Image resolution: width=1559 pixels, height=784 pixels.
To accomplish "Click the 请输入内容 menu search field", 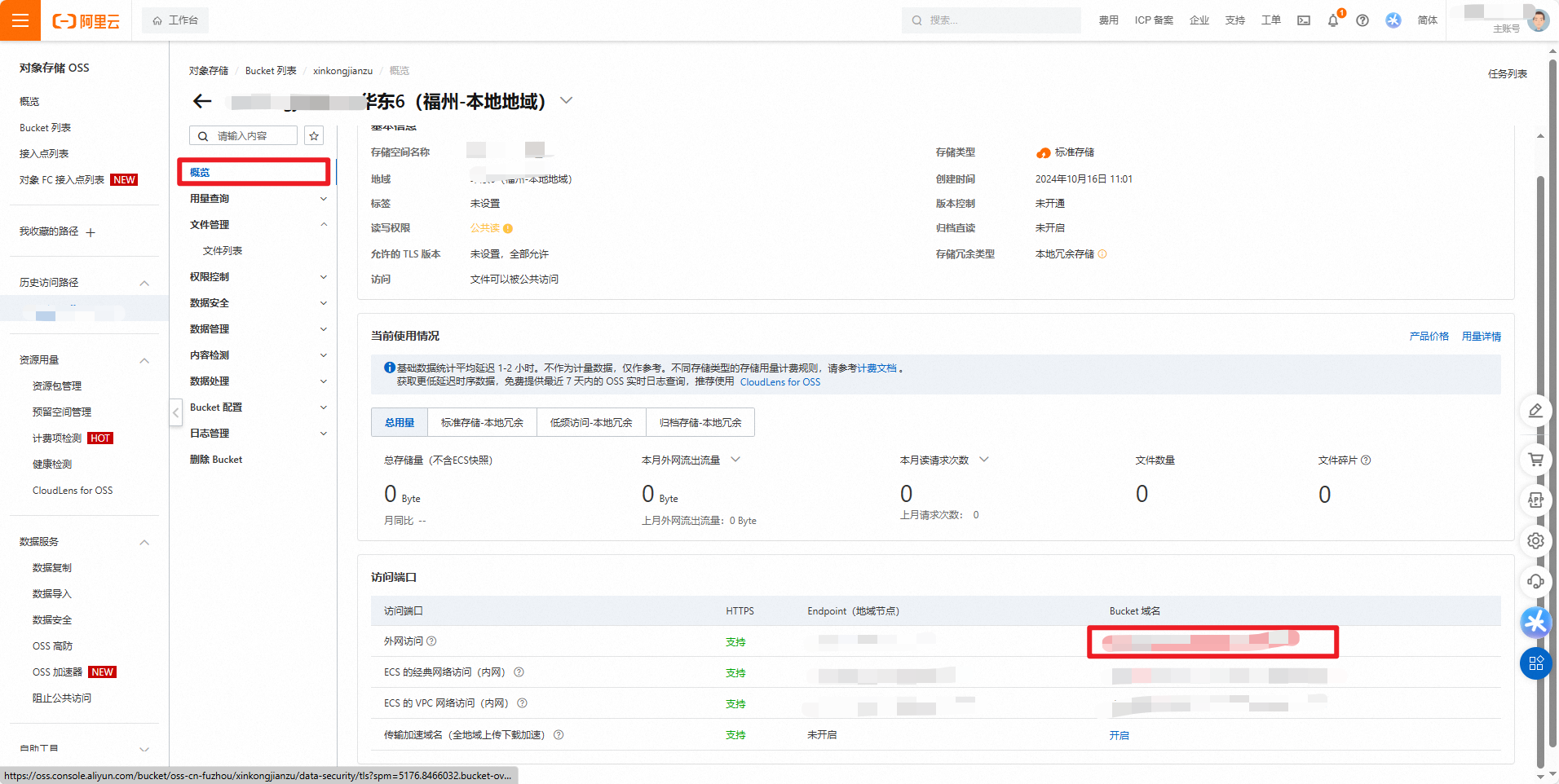I will click(243, 136).
